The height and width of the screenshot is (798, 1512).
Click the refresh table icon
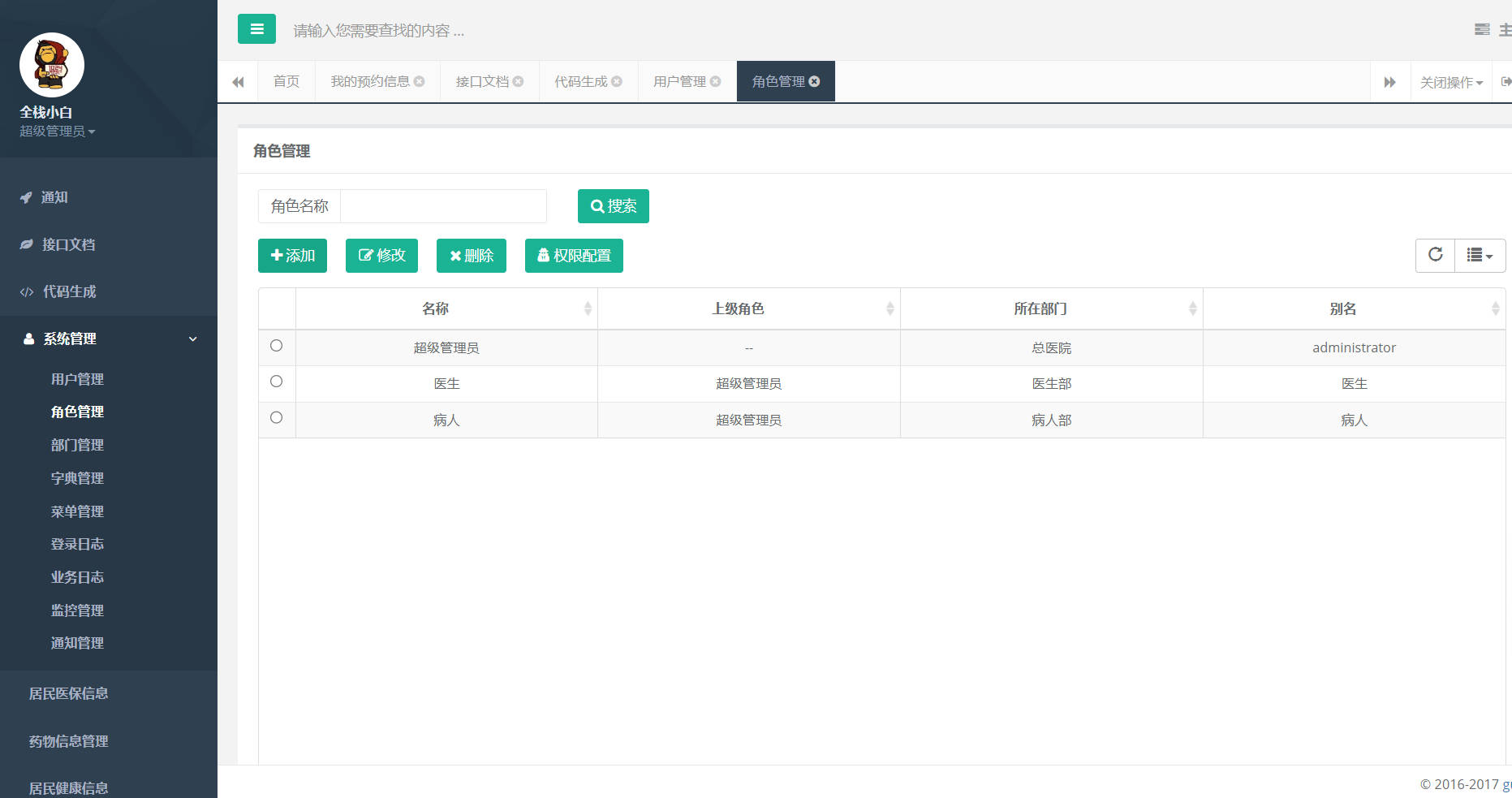1435,255
